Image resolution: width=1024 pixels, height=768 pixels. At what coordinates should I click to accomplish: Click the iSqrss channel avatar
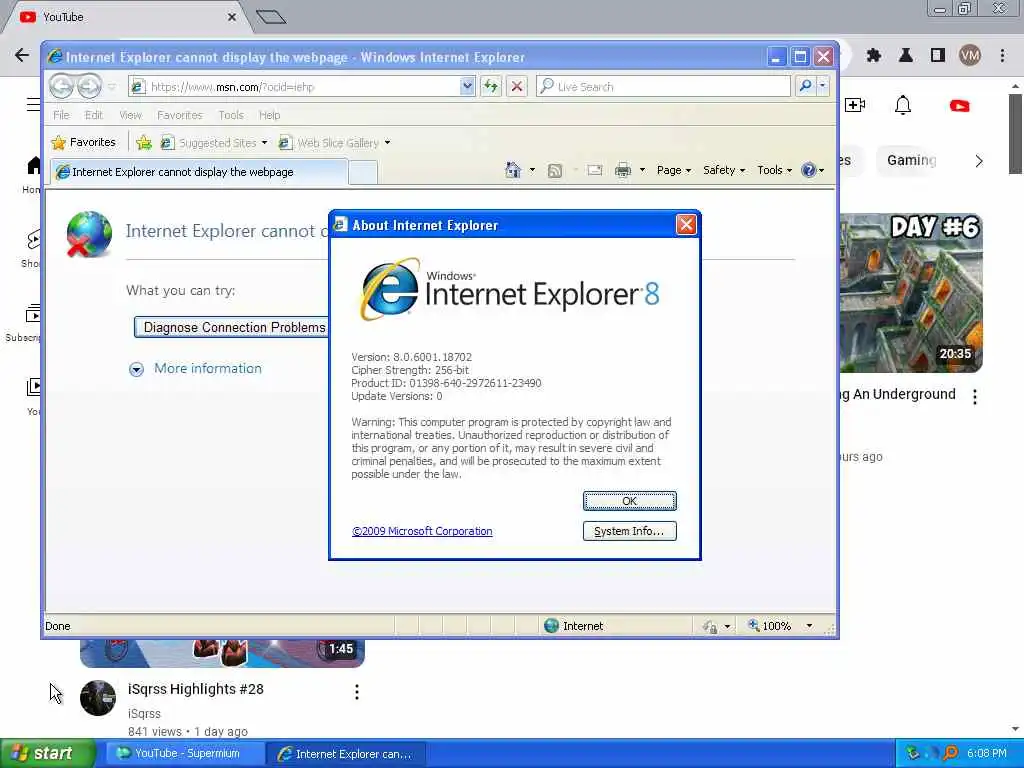pyautogui.click(x=98, y=697)
